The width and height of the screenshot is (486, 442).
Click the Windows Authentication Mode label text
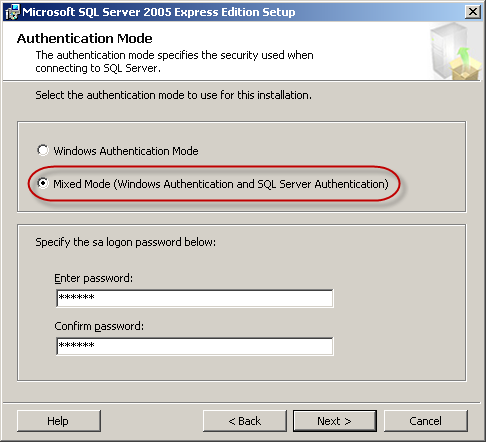[126, 151]
